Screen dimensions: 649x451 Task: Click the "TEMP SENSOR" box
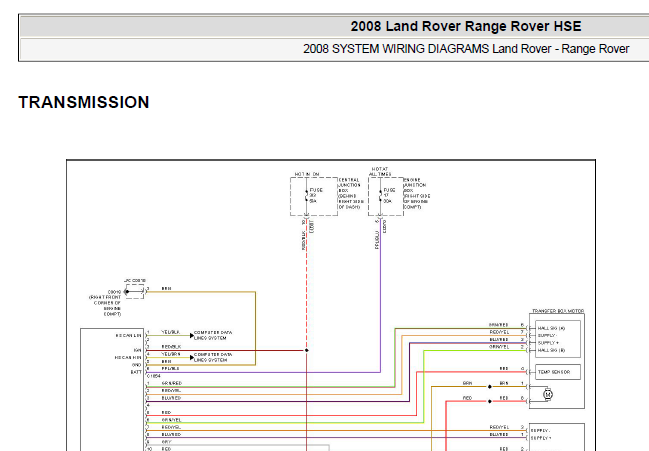point(558,372)
